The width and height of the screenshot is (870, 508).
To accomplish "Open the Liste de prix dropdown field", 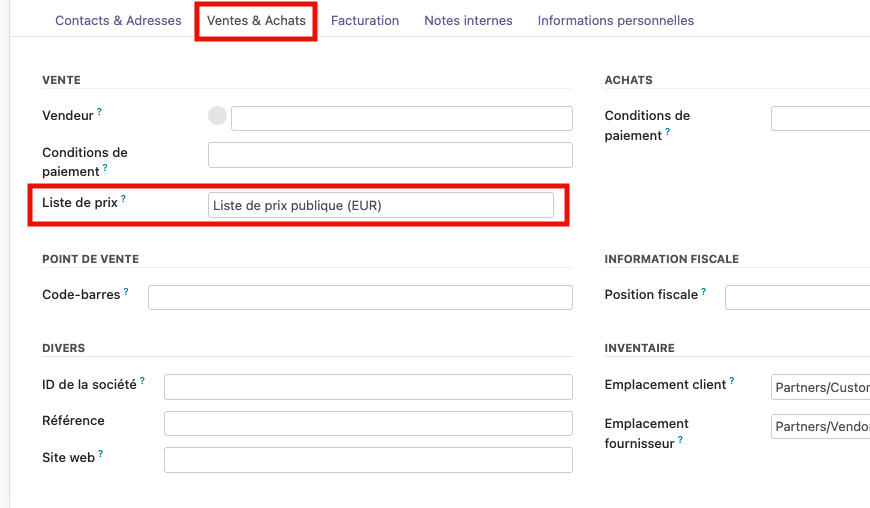I will (380, 205).
